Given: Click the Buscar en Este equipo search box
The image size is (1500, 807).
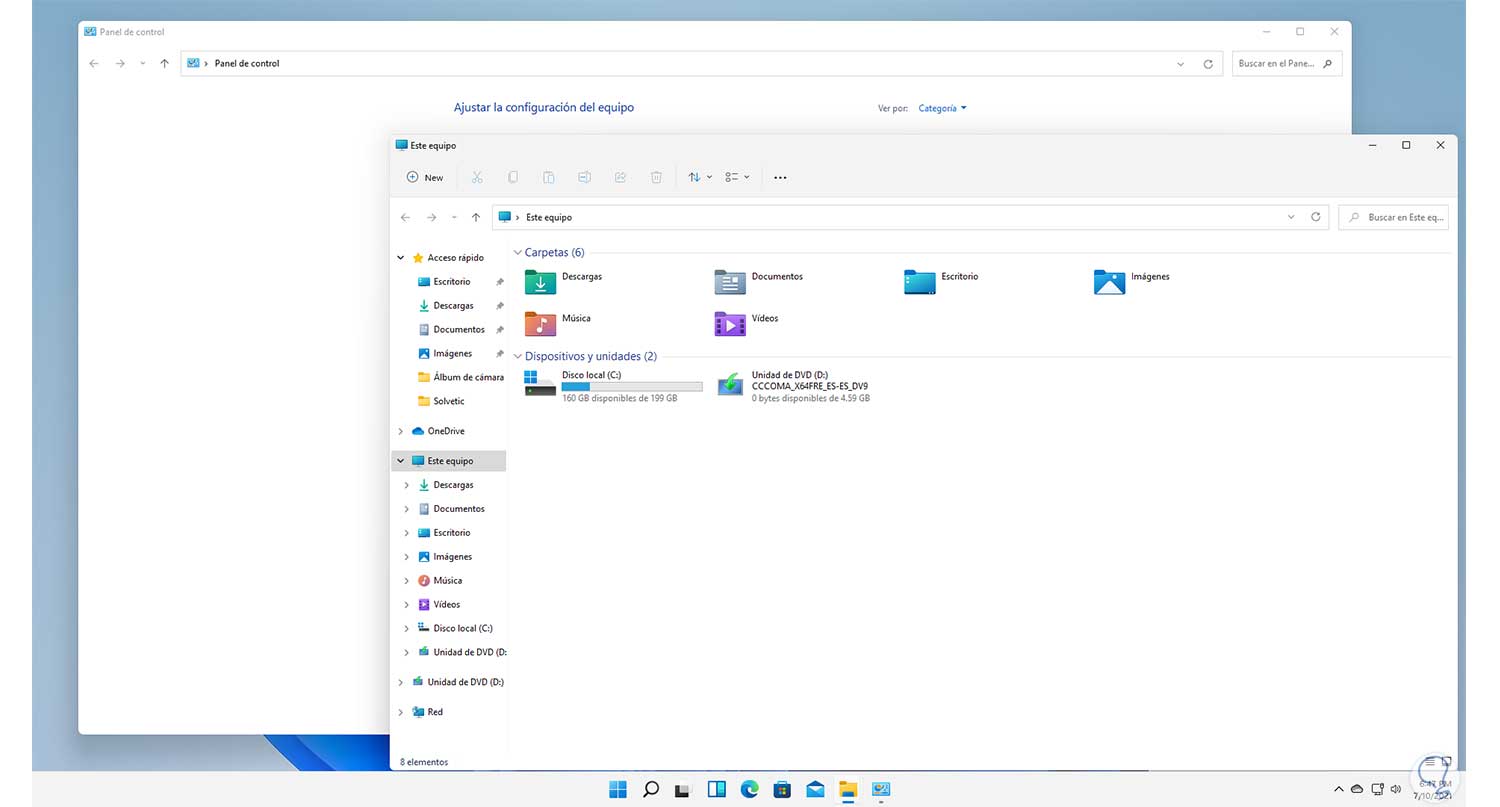Looking at the screenshot, I should [x=1393, y=217].
